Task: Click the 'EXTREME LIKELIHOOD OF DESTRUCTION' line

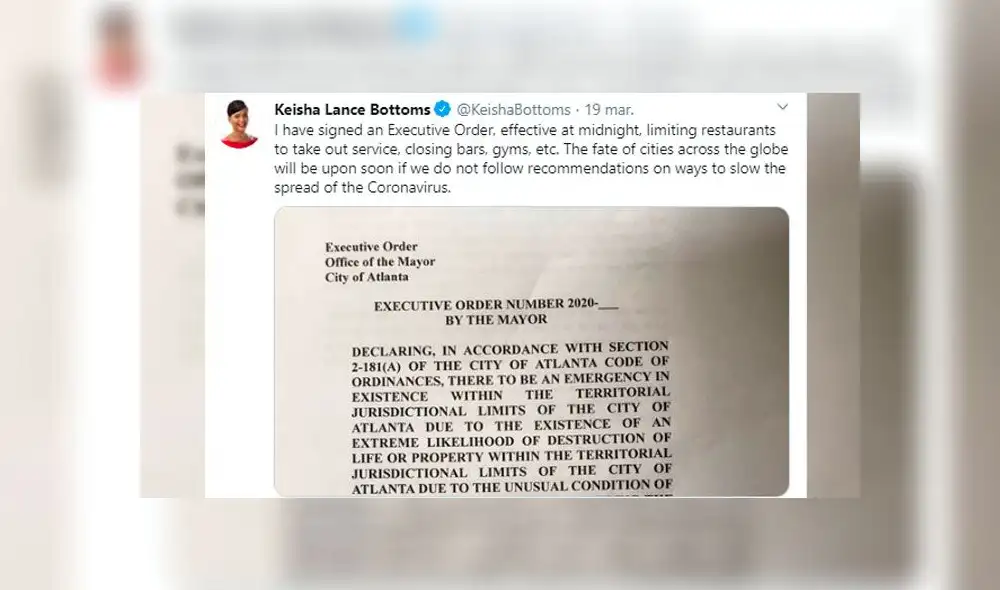Action: [x=511, y=440]
